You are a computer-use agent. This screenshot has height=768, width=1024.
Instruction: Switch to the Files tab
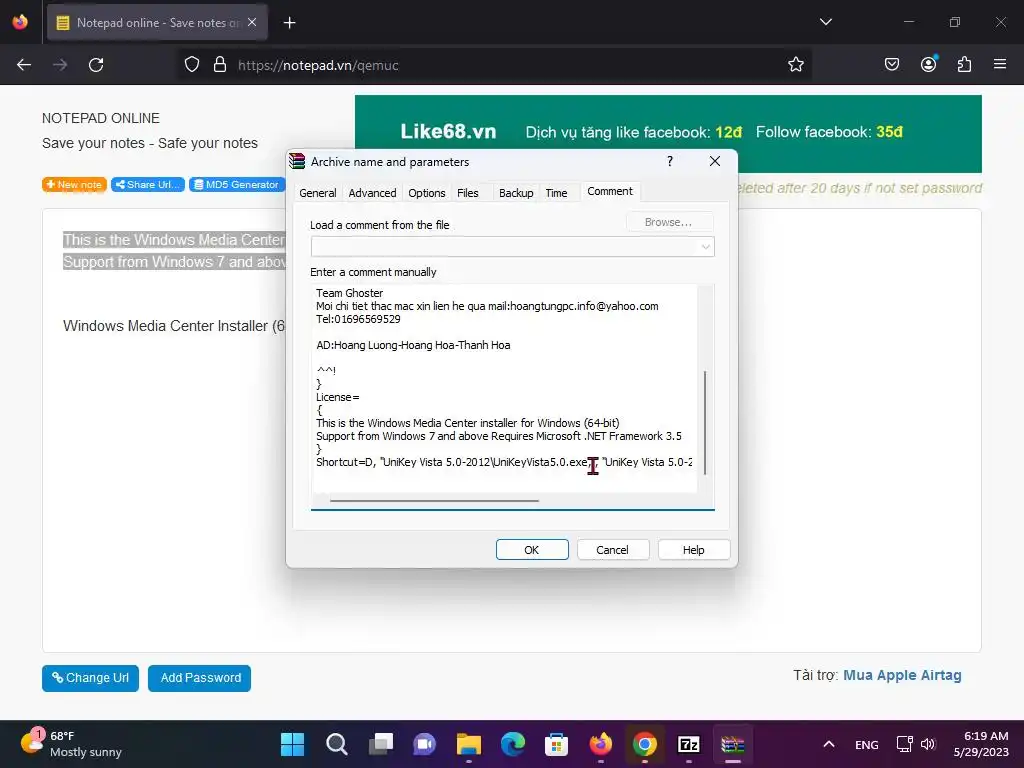click(x=468, y=193)
